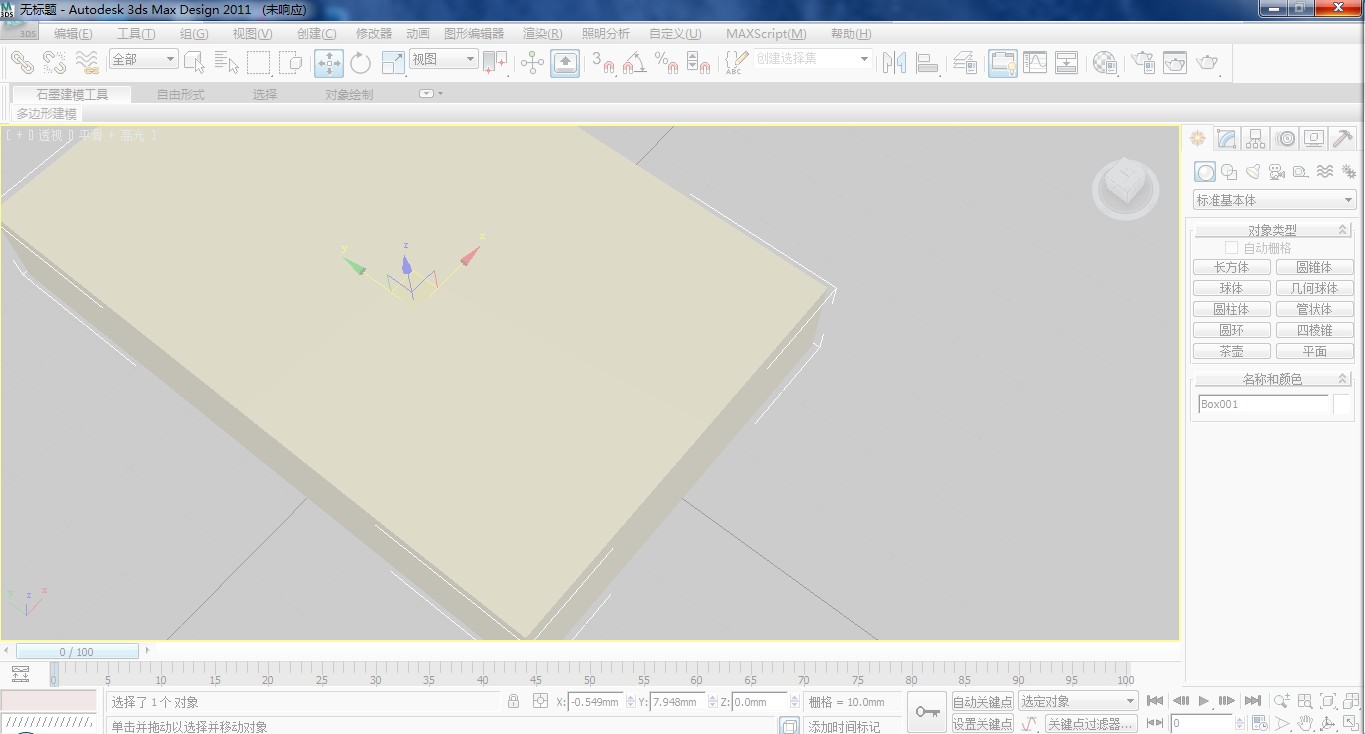This screenshot has width=1365, height=734.
Task: Open the 编辑(E) menu
Action: click(x=73, y=34)
